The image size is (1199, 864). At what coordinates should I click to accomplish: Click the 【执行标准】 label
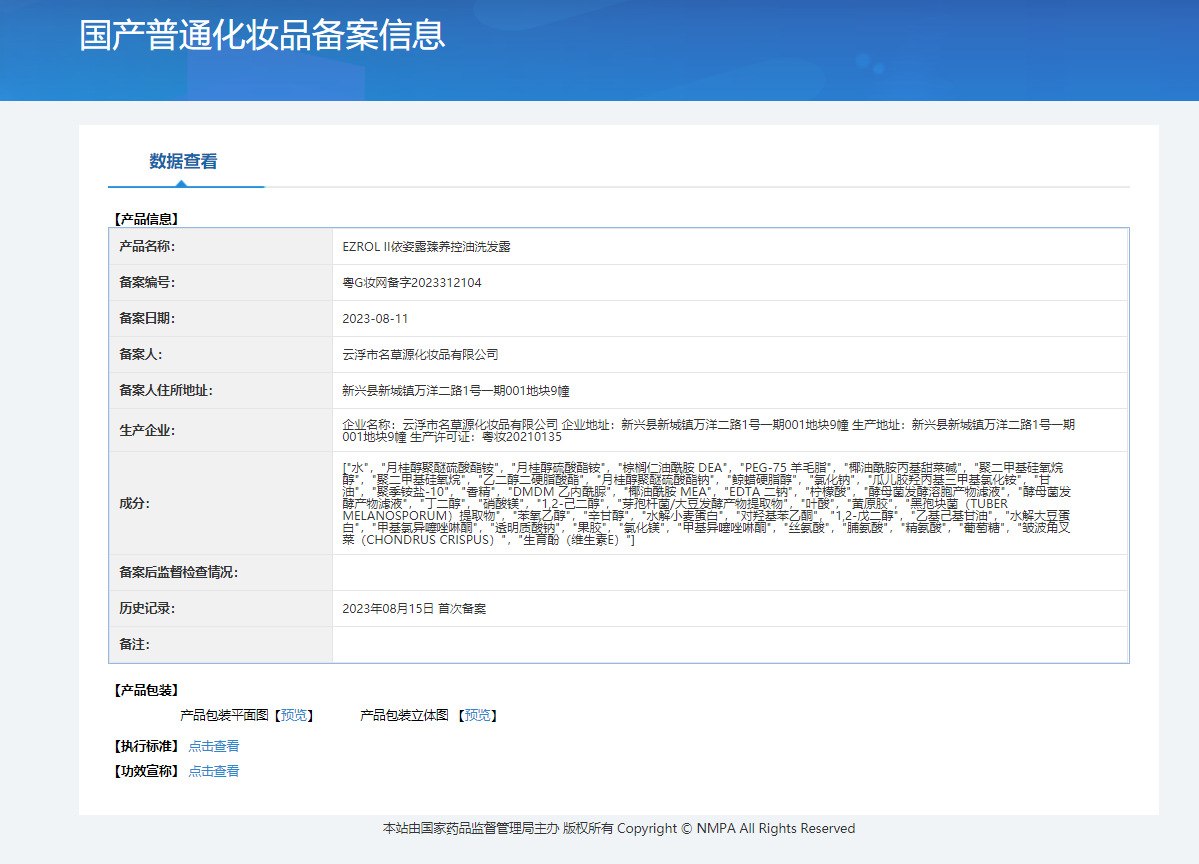tap(146, 745)
